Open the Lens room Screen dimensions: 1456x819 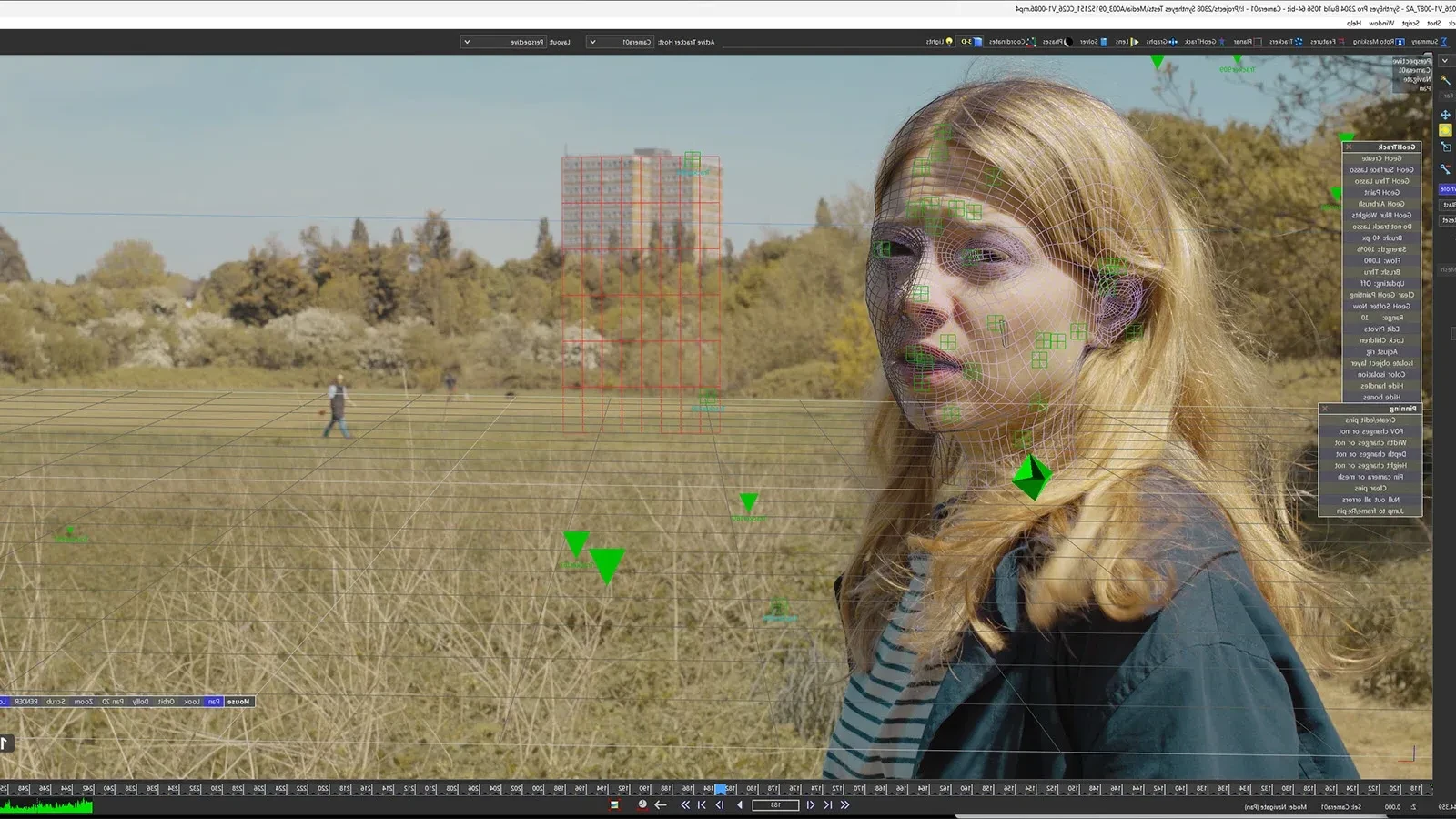coord(1127,42)
